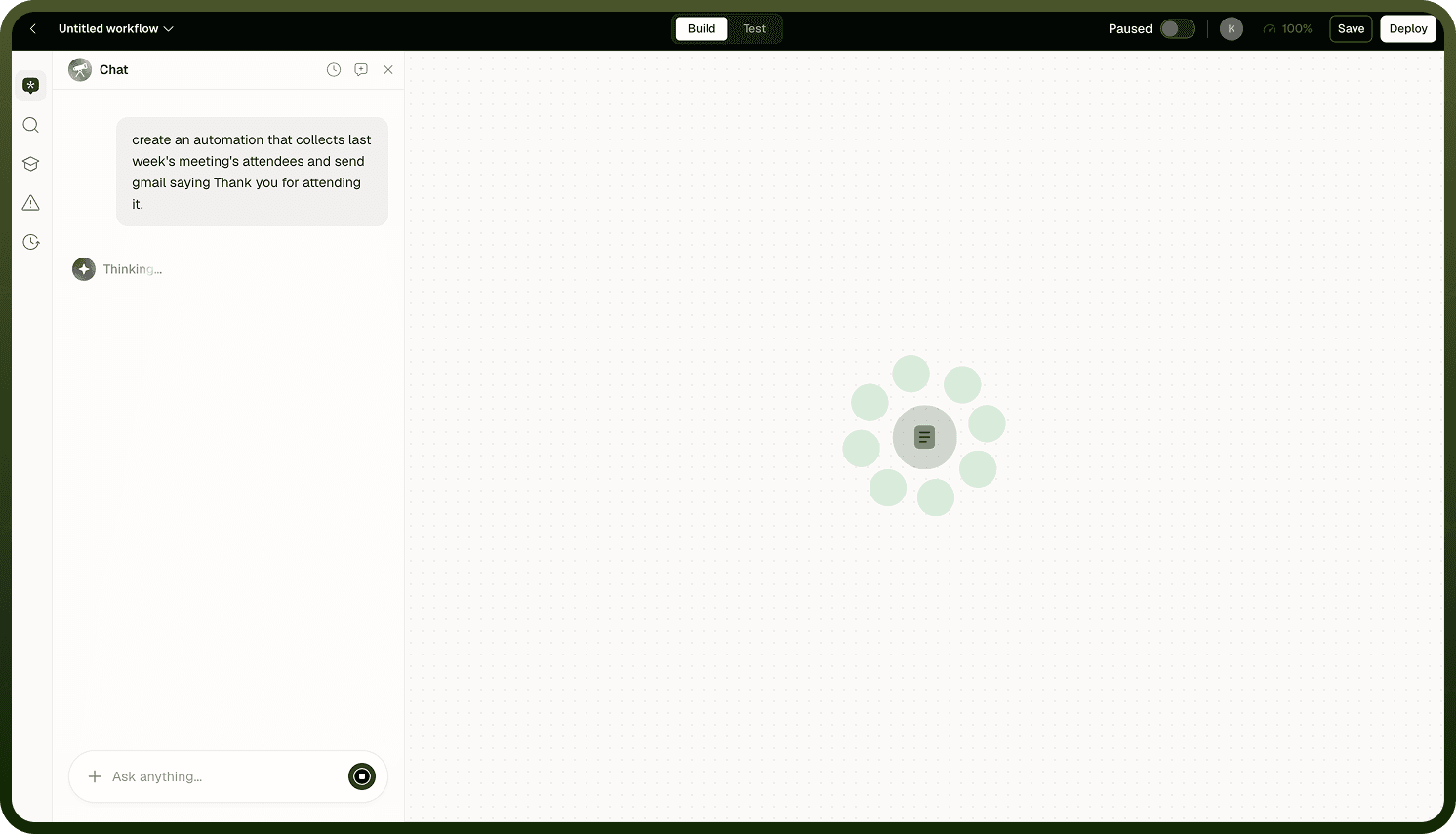Click the Thinking status sparkle icon
The image size is (1456, 834).
point(84,269)
